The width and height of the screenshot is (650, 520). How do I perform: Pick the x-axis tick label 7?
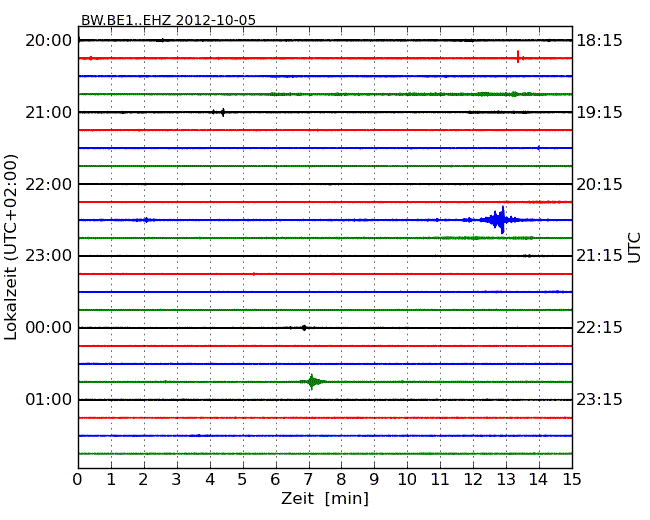coord(308,479)
